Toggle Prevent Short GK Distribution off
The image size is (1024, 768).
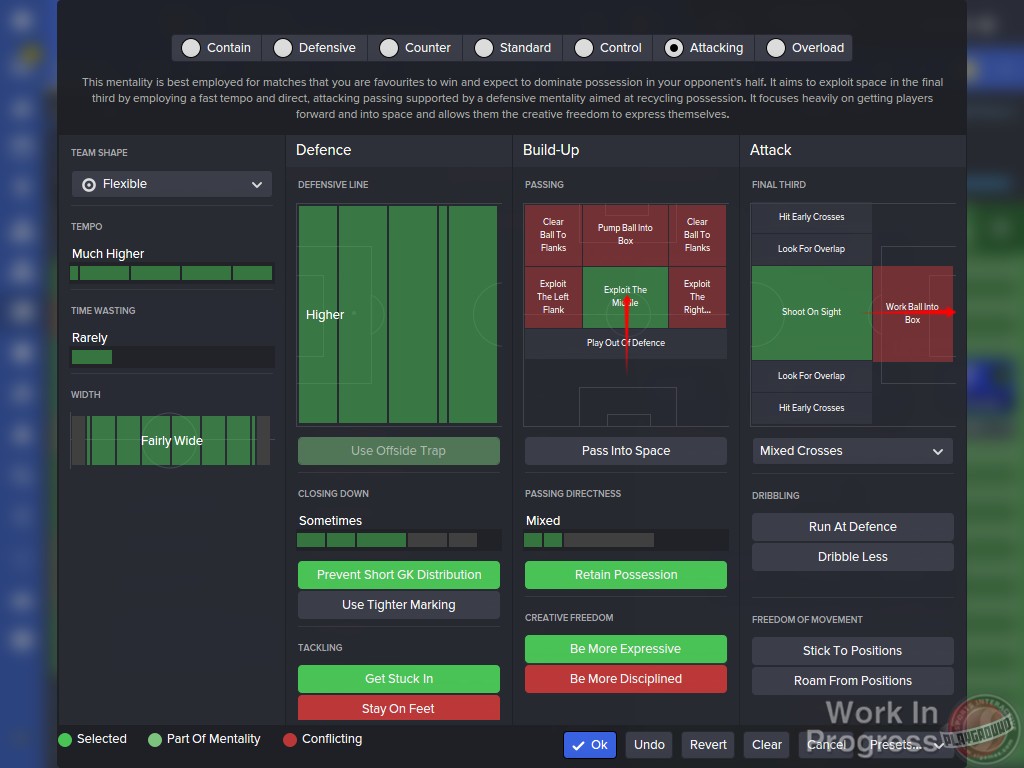[x=398, y=575]
